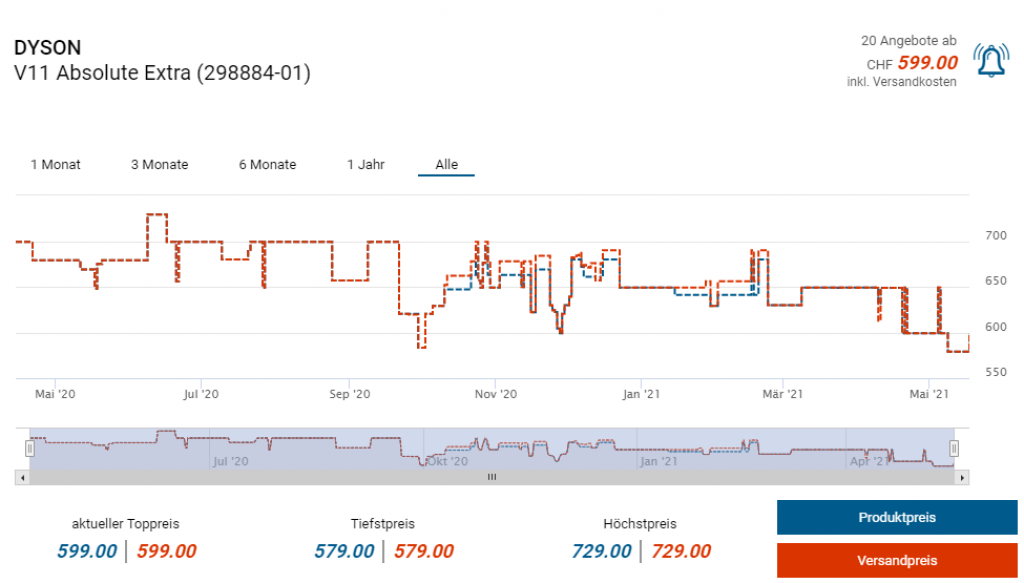This screenshot has width=1024, height=583.
Task: Toggle the Produktpreis series visibility
Action: [897, 518]
